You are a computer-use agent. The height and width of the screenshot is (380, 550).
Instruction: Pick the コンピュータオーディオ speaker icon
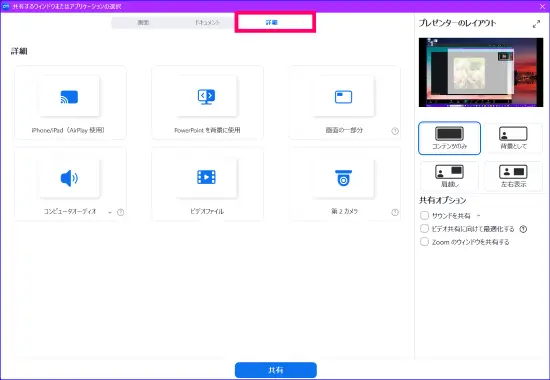pos(69,178)
